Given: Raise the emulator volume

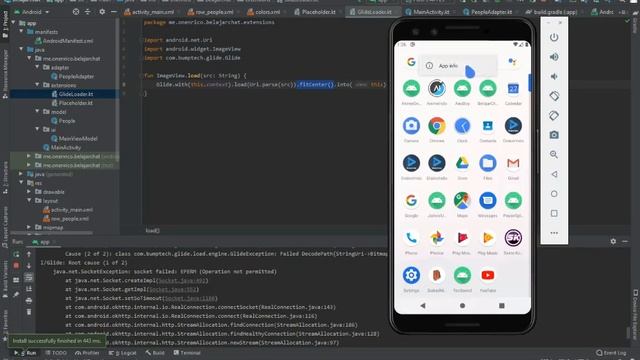Looking at the screenshot, I should 554,57.
